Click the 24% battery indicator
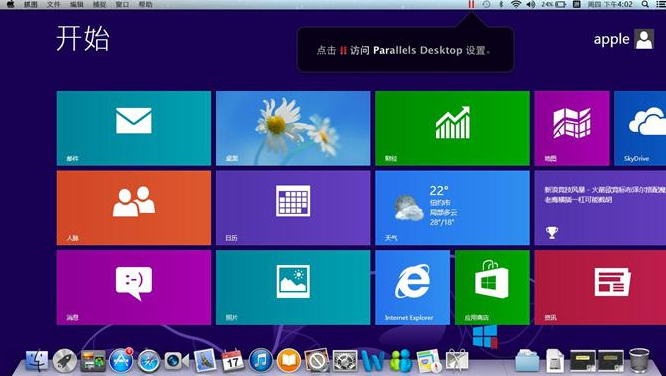This screenshot has height=376, width=666. 553,4
